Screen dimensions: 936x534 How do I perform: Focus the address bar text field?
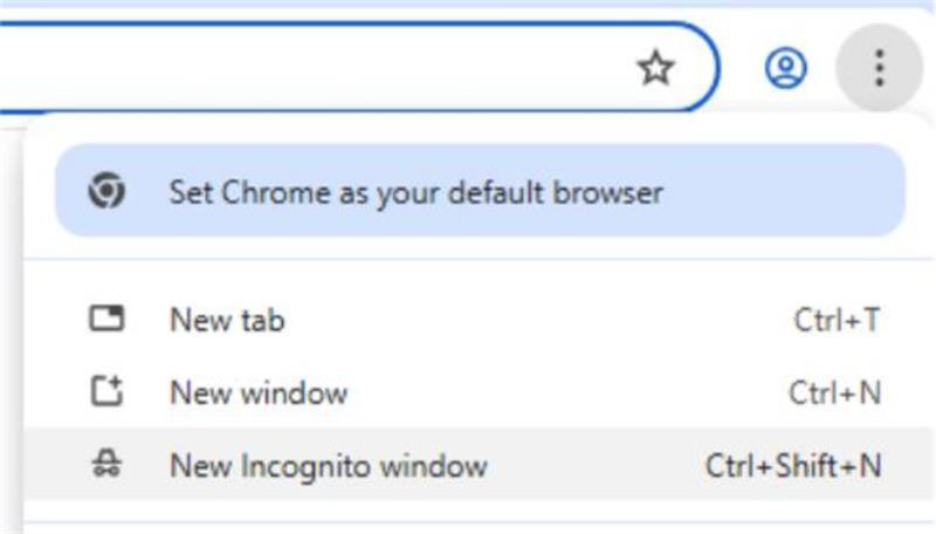pyautogui.click(x=310, y=68)
